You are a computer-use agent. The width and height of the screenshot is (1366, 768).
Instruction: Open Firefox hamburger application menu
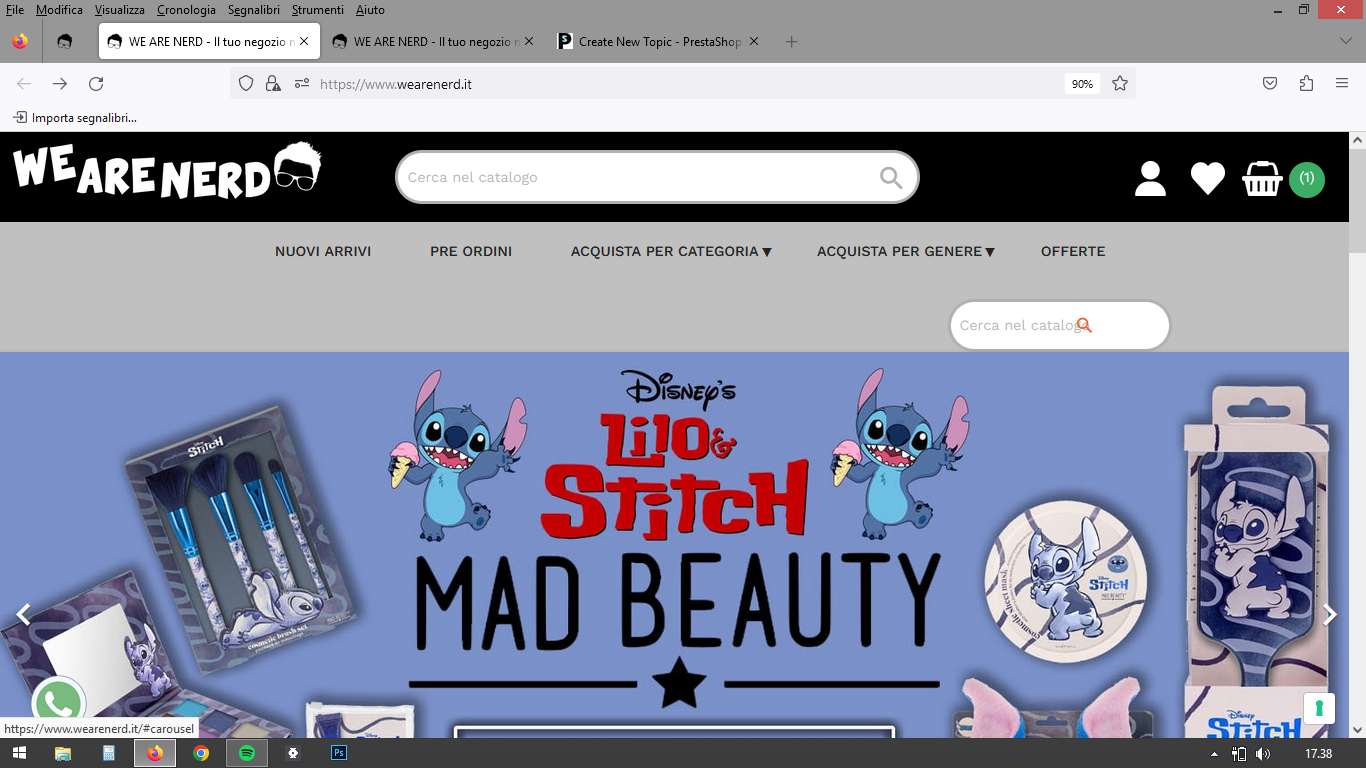pyautogui.click(x=1342, y=84)
